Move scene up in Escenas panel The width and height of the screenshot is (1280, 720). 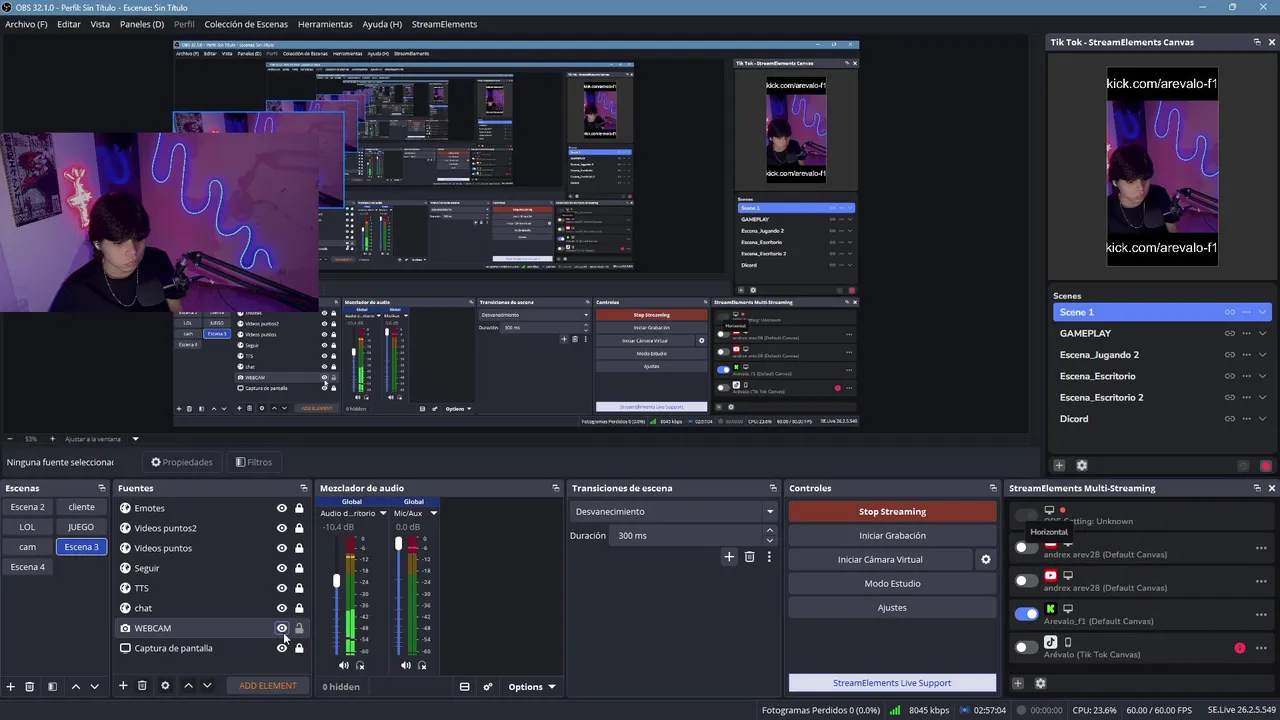(75, 686)
